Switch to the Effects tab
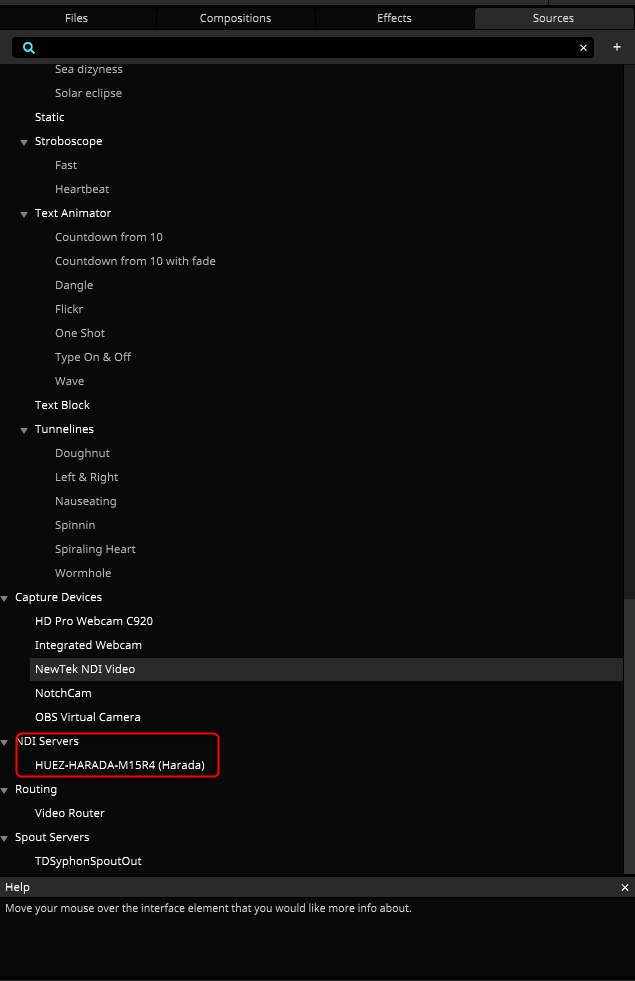Viewport: 635px width, 981px height. 394,18
